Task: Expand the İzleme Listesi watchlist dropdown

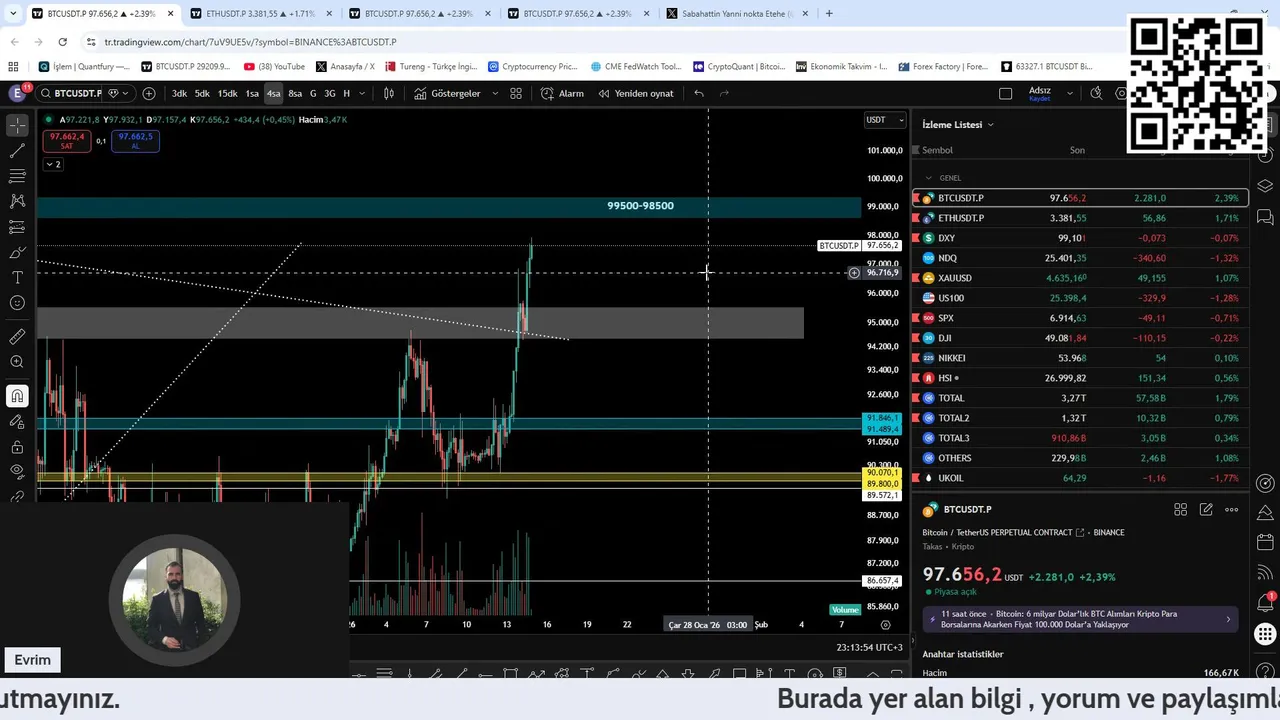Action: point(958,124)
